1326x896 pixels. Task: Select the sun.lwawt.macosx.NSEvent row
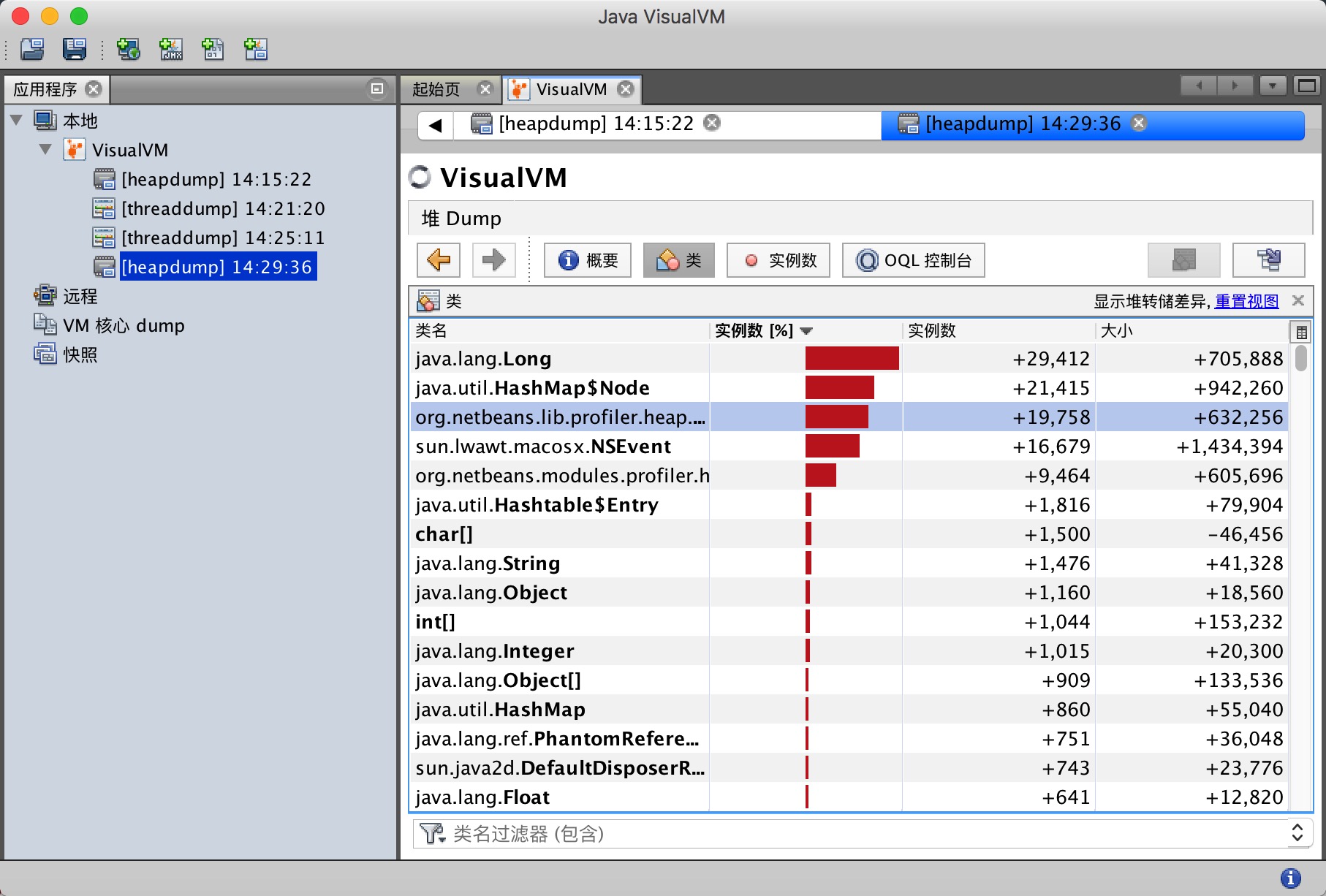click(x=849, y=446)
